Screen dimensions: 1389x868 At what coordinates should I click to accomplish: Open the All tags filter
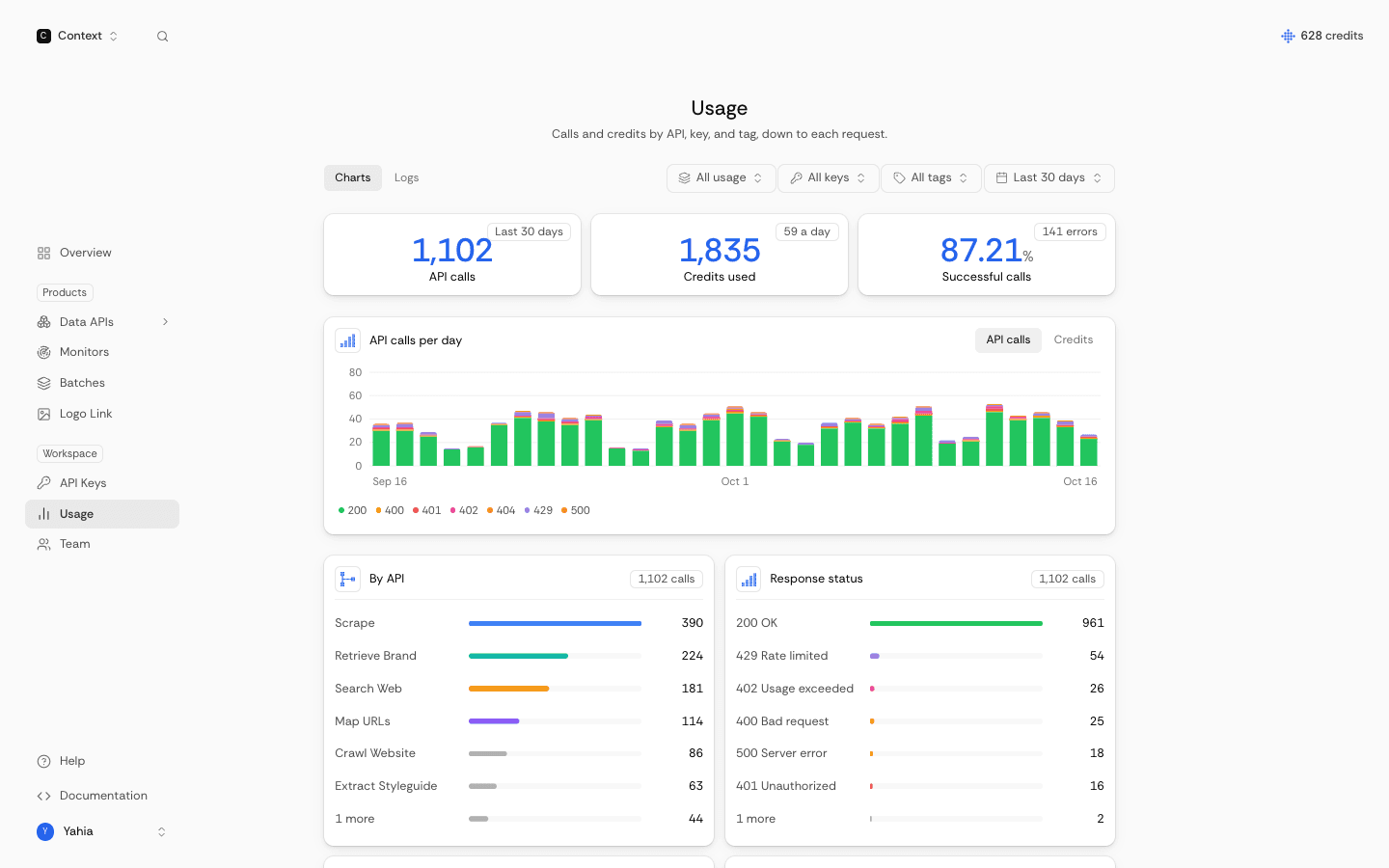pos(931,178)
